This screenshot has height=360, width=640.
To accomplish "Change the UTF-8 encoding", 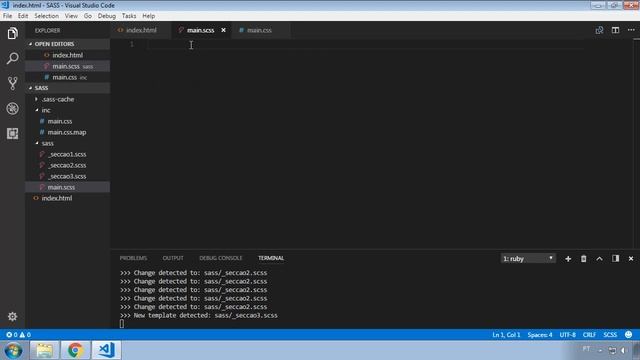I will (567, 335).
